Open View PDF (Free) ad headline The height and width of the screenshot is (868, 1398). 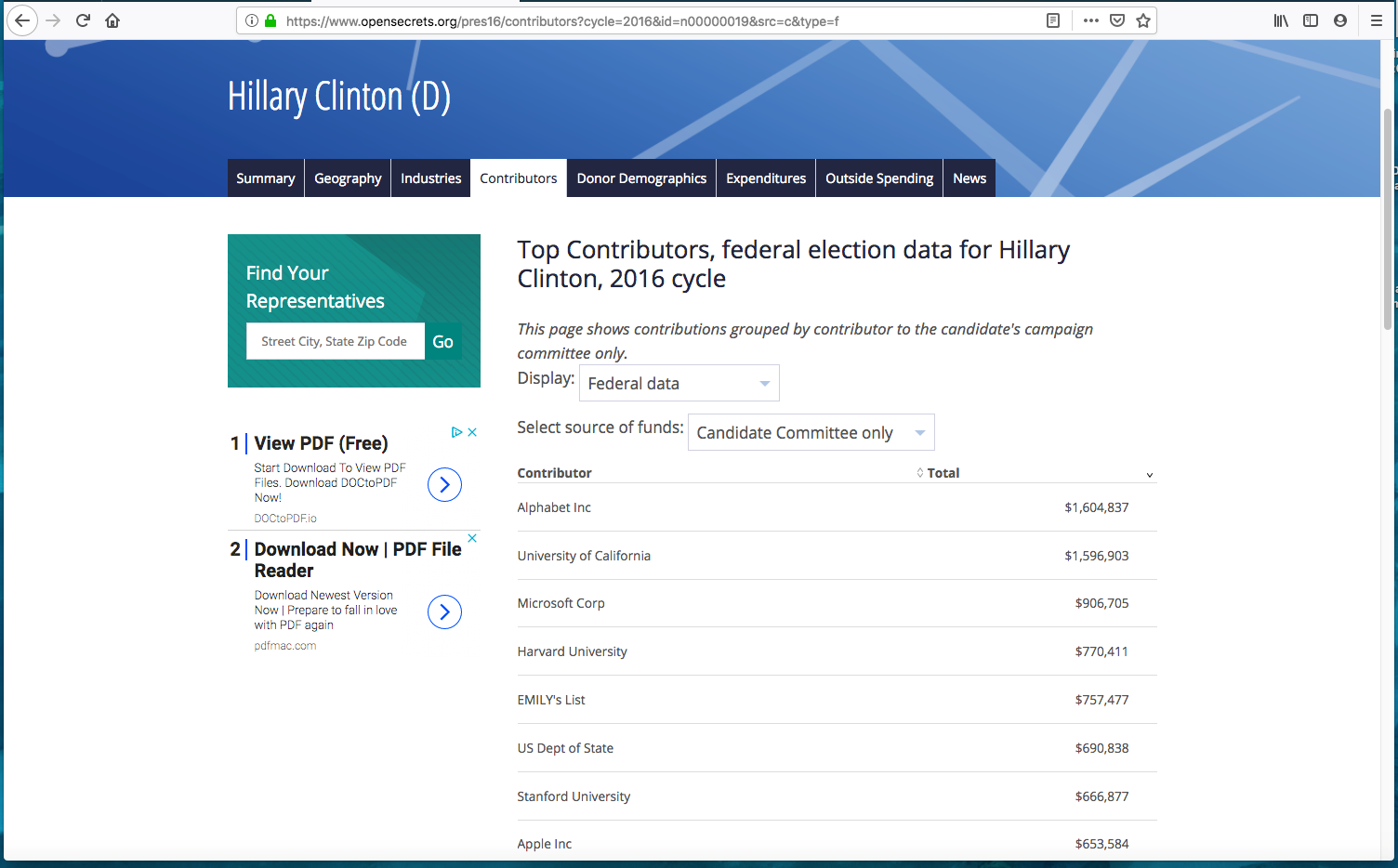click(x=321, y=443)
